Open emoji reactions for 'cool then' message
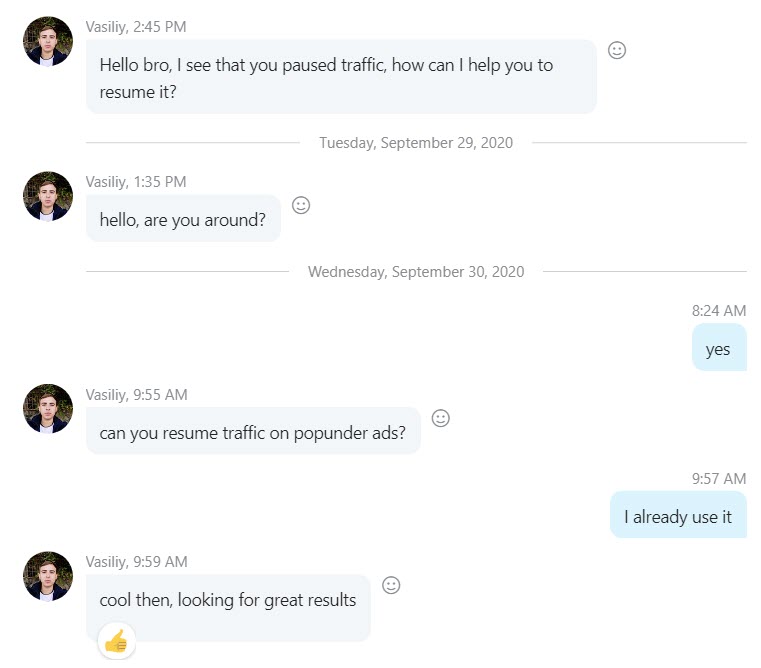This screenshot has width=761, height=668. click(391, 585)
